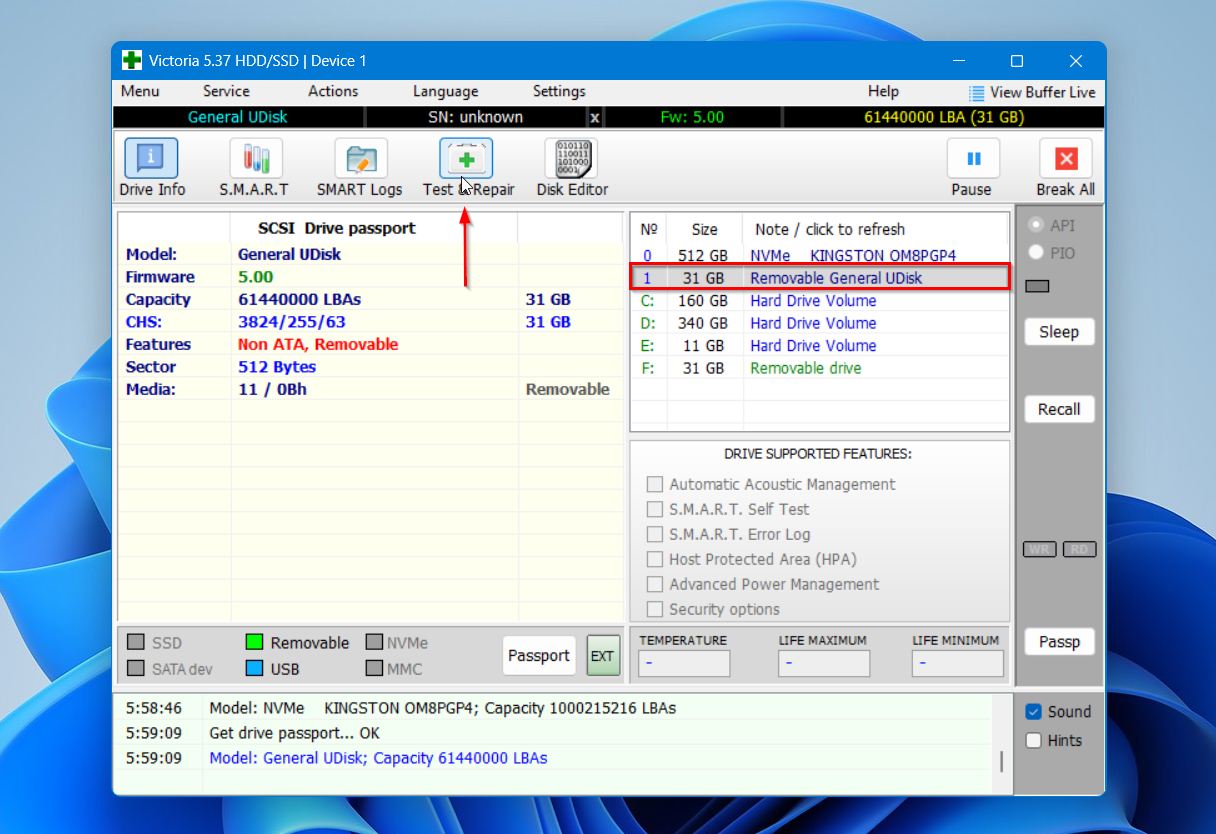Viewport: 1216px width, 834px height.
Task: Open the S.M.A.R.T toolbar icon
Action: click(x=254, y=168)
